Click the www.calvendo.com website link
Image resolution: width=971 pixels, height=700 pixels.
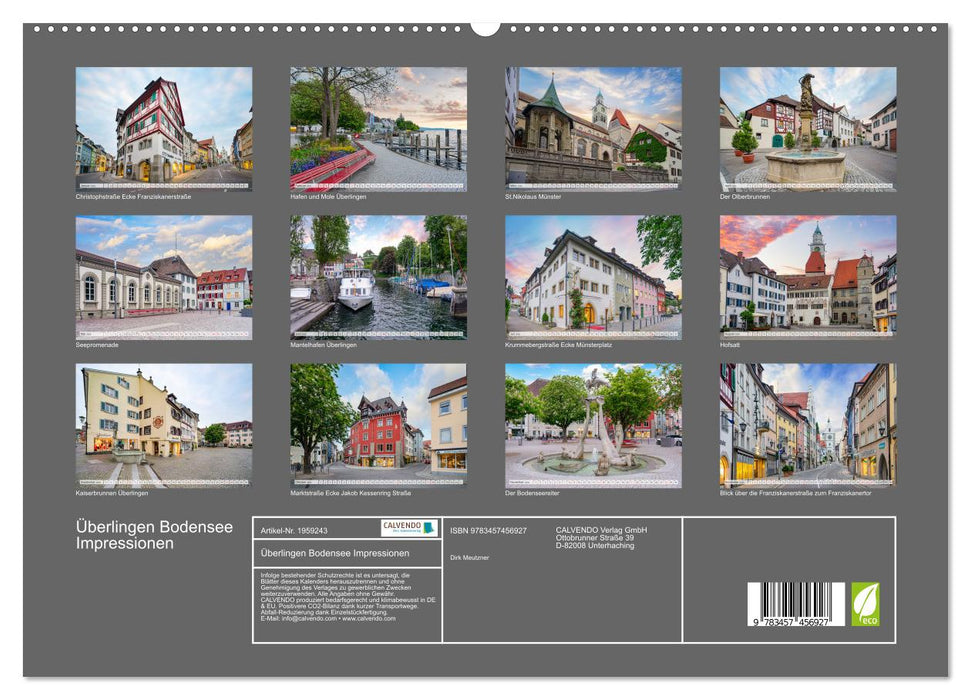[369, 619]
